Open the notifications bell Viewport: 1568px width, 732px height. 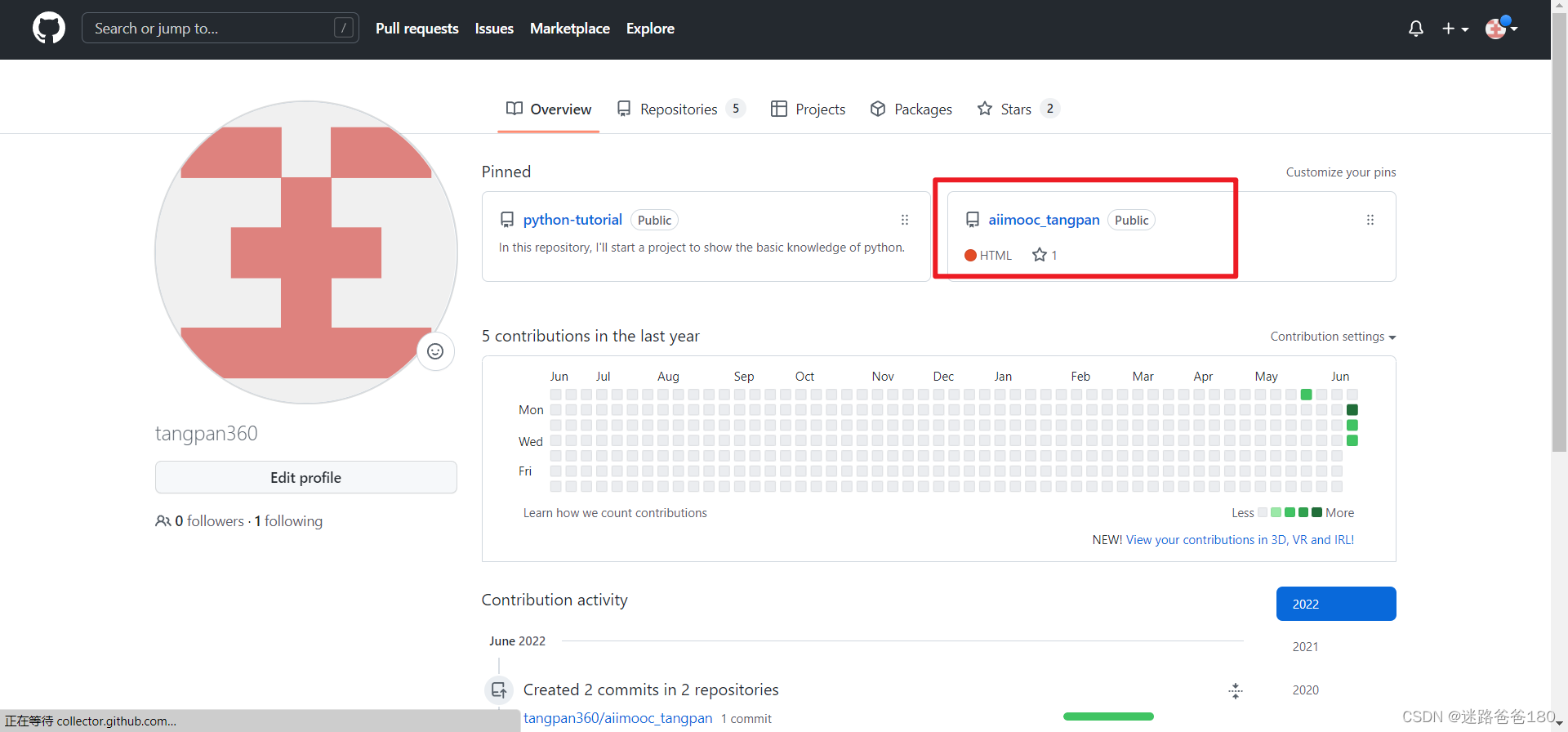1416,29
